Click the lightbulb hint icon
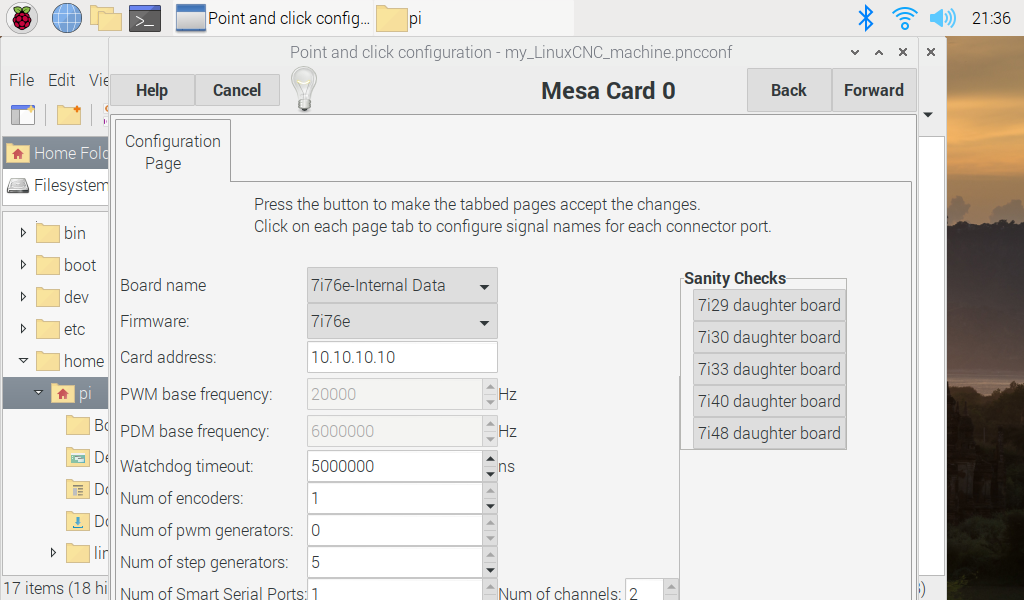This screenshot has height=600, width=1024. [304, 89]
